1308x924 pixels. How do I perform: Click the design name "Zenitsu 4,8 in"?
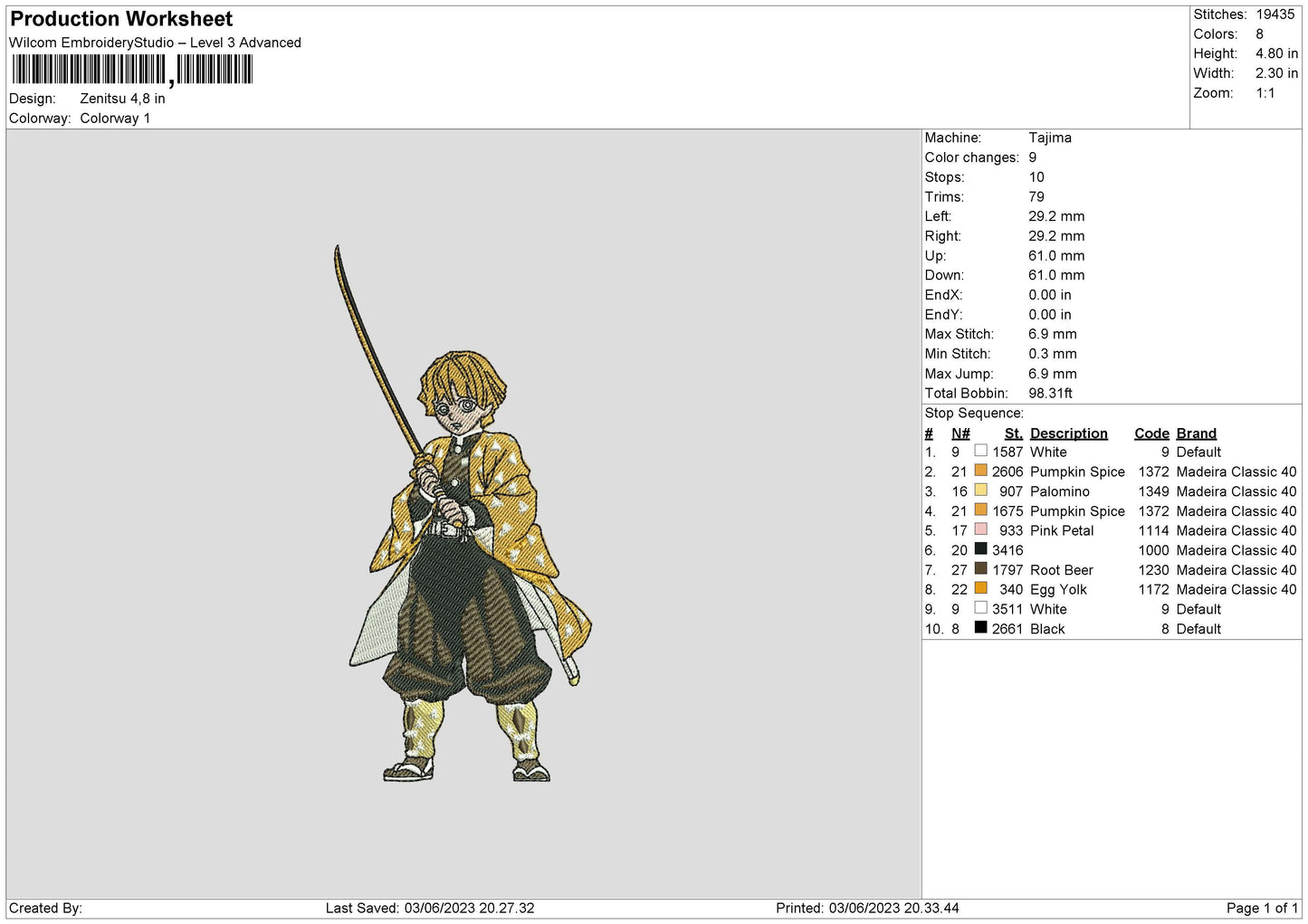[x=122, y=99]
